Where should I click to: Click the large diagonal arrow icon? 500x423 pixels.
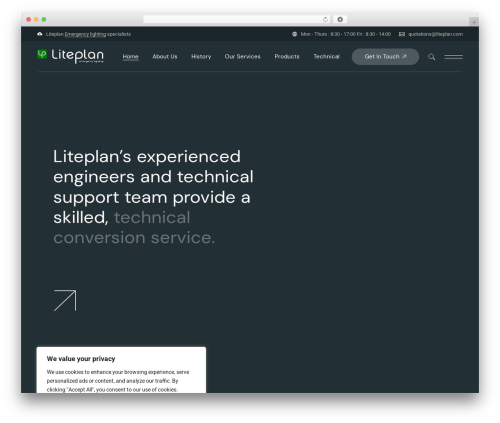65,300
